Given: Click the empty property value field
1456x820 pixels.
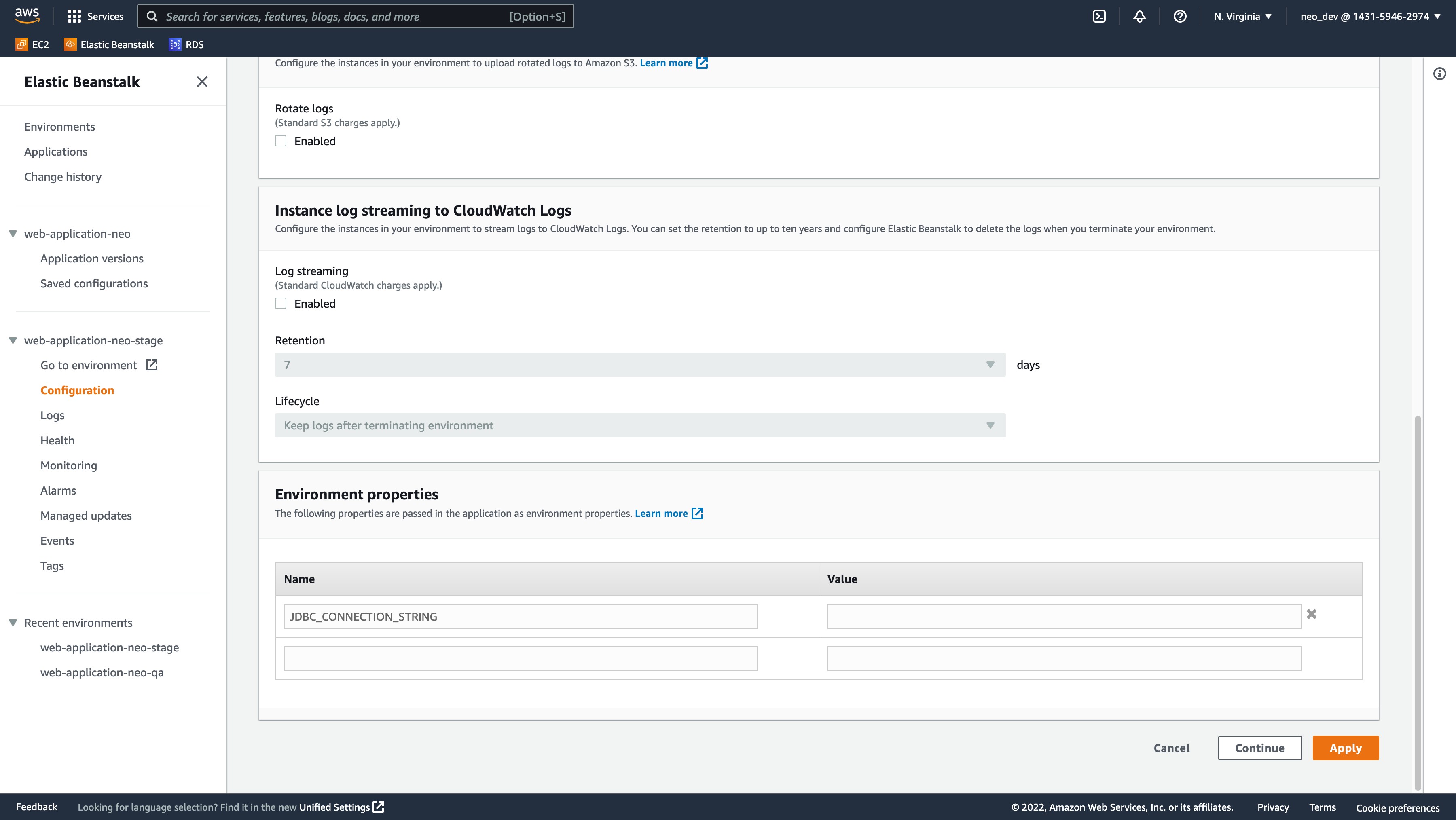Looking at the screenshot, I should 1064,658.
